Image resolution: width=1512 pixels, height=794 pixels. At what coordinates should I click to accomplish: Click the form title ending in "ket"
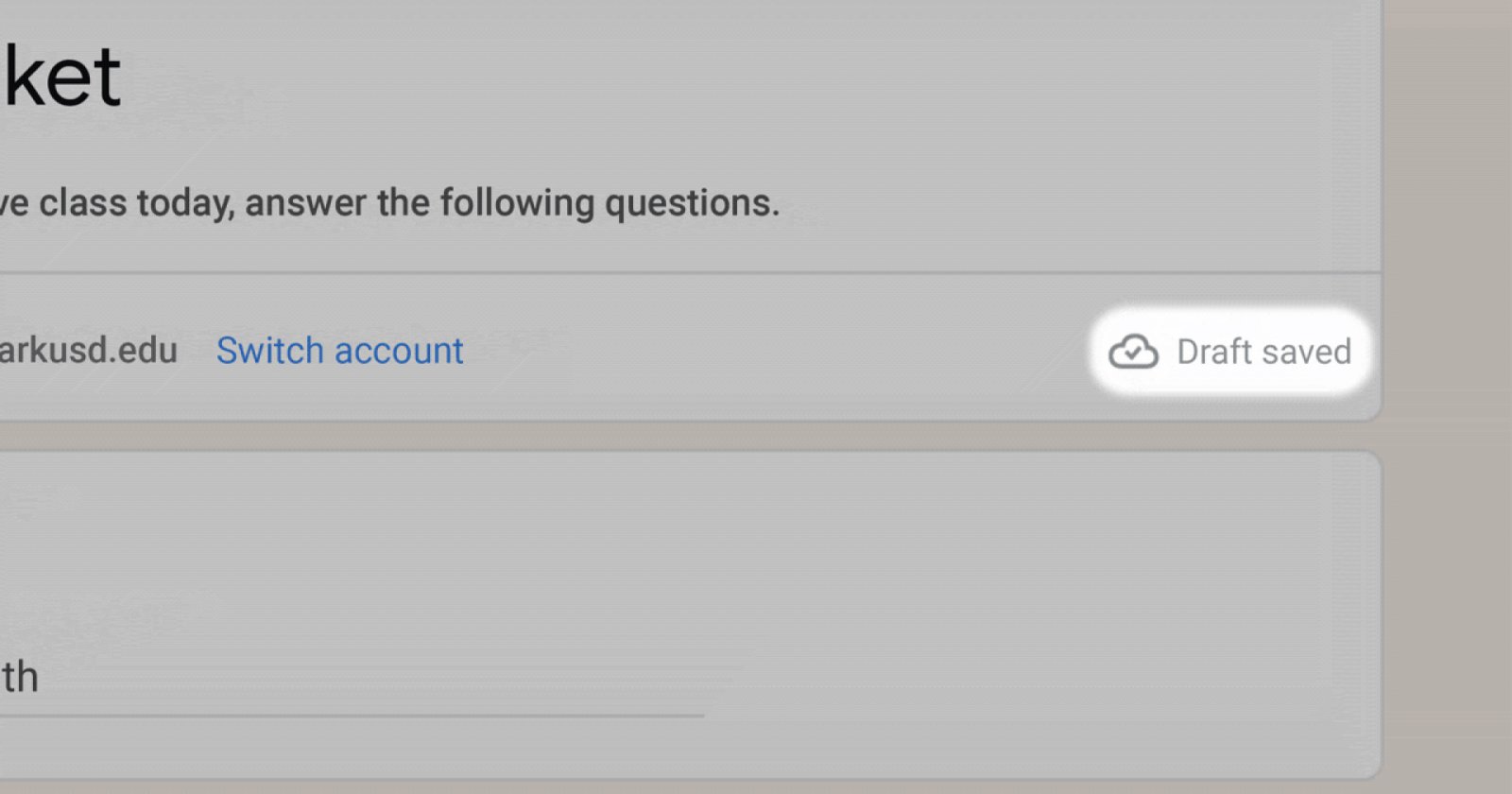click(x=62, y=77)
